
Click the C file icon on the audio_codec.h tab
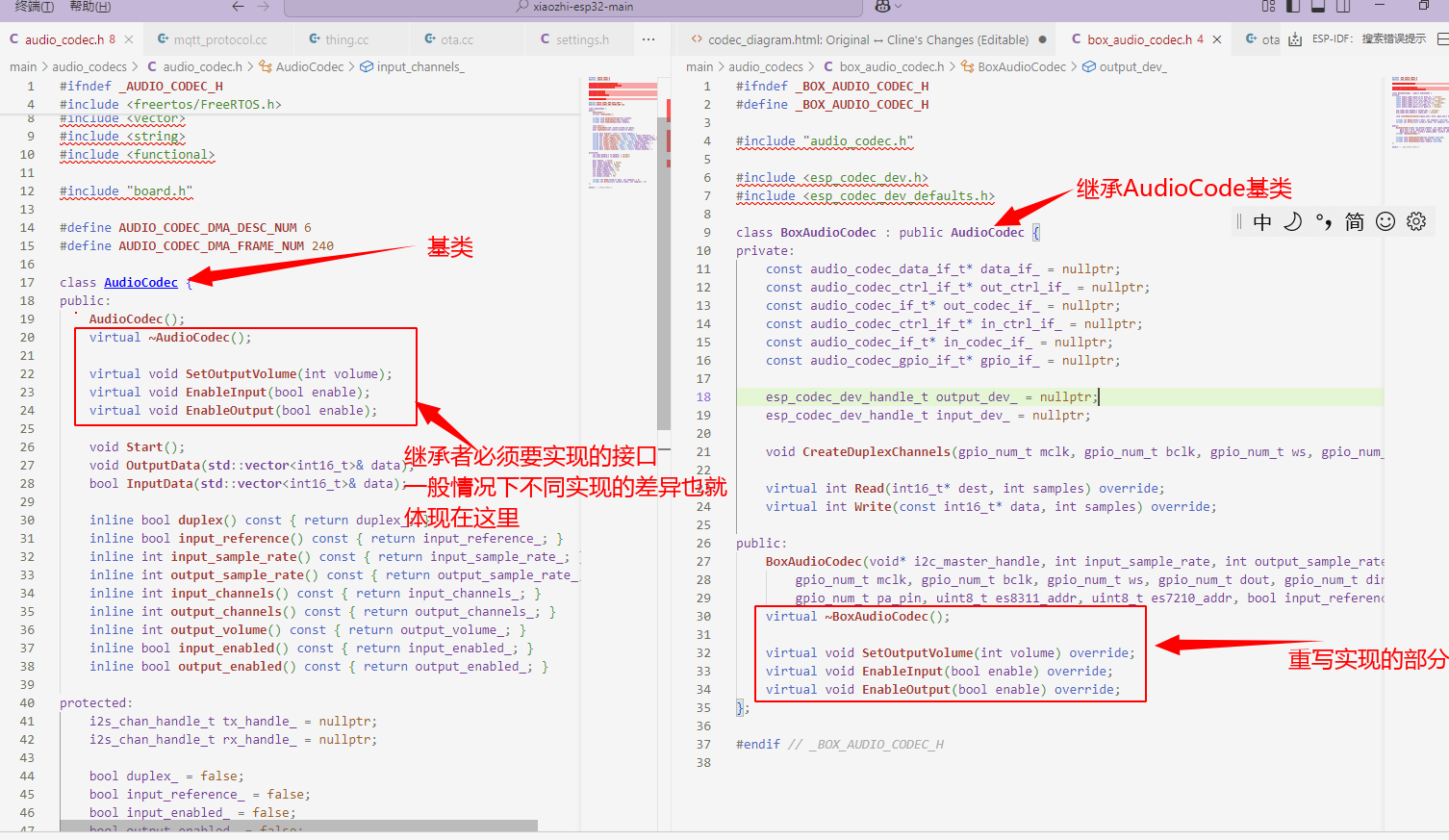point(14,39)
